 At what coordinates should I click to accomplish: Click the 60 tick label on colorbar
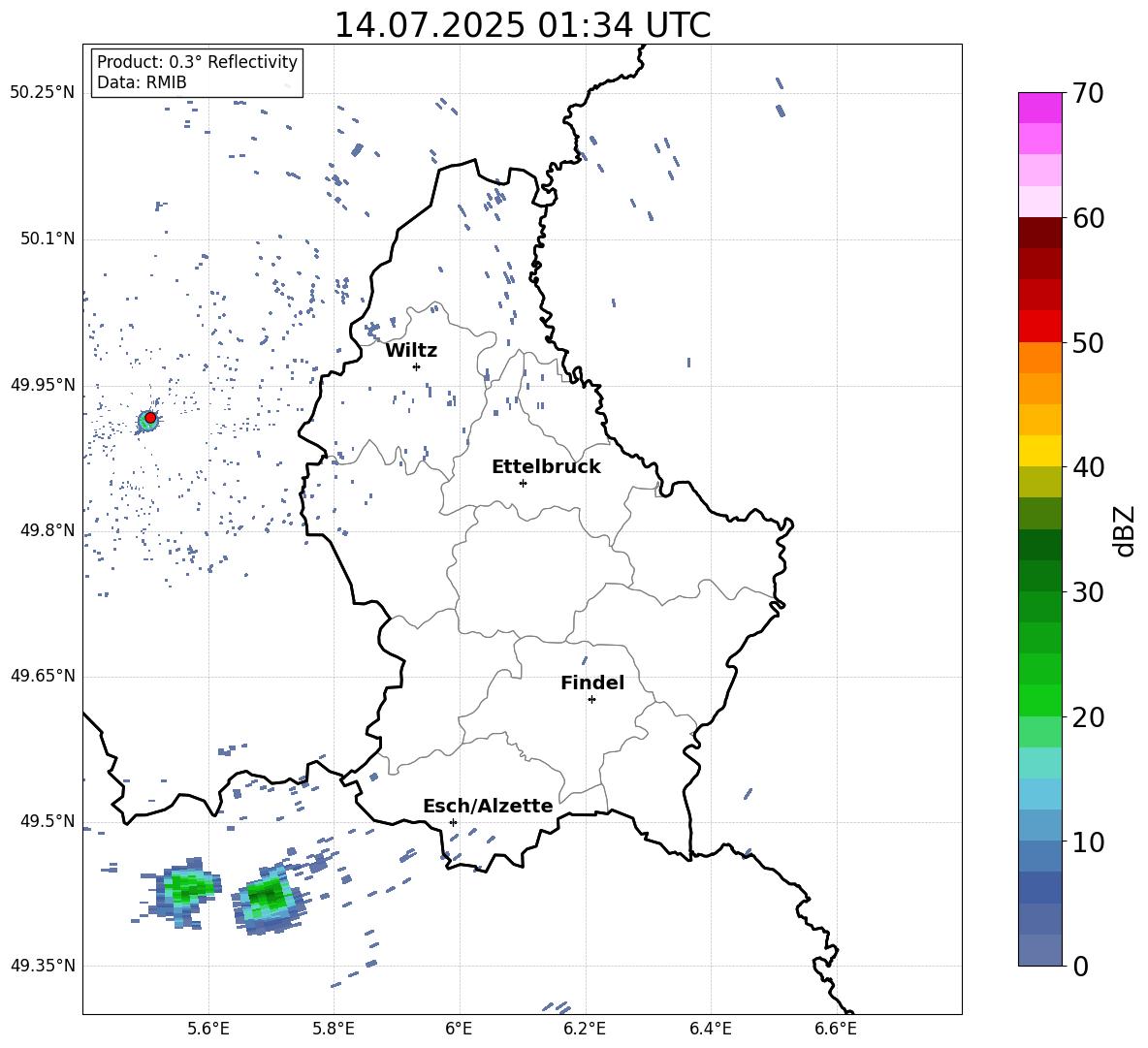pos(1088,218)
